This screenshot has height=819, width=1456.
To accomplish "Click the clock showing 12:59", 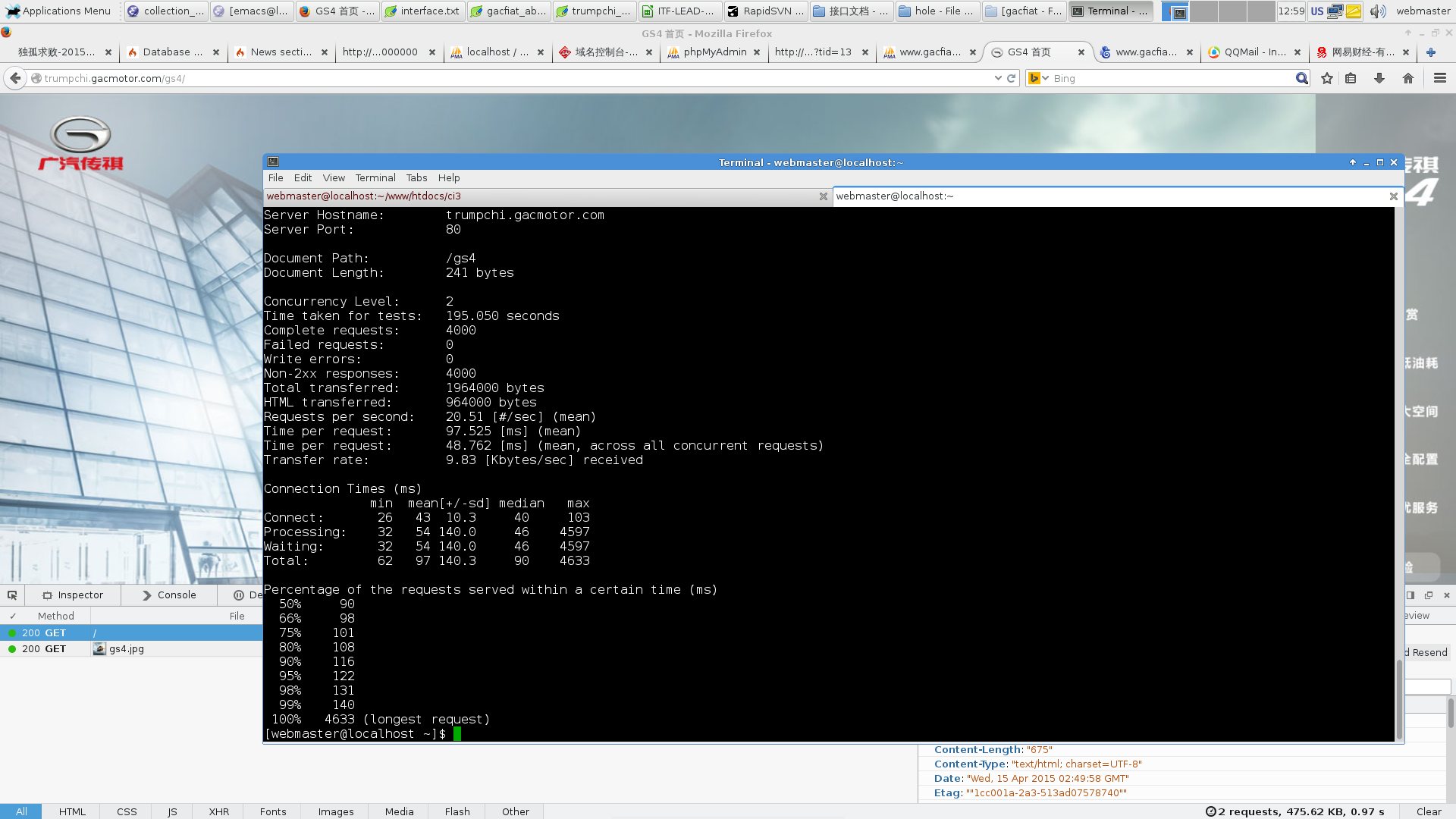I will coord(1291,11).
